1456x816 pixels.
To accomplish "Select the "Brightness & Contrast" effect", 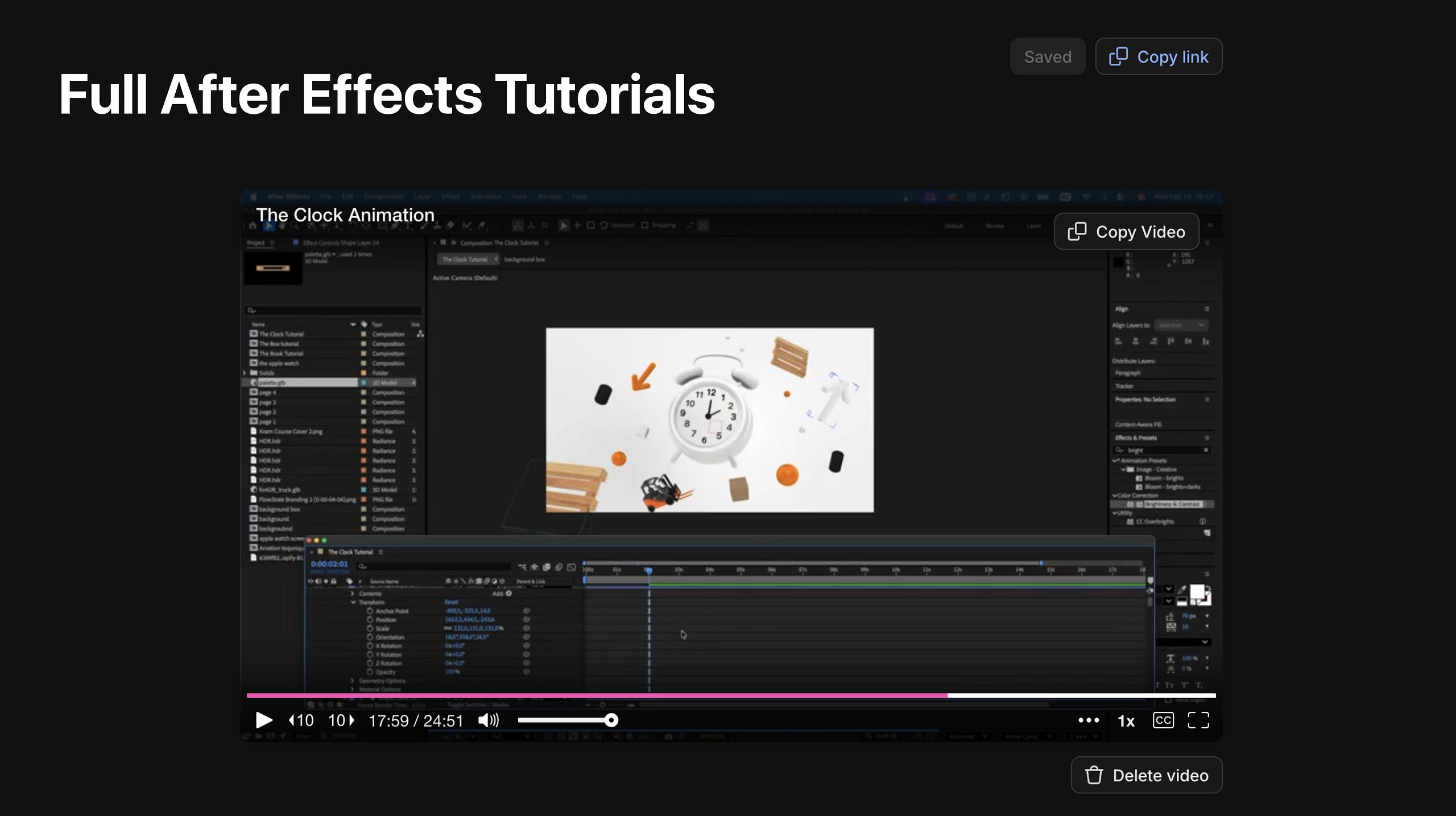I will coord(1172,504).
